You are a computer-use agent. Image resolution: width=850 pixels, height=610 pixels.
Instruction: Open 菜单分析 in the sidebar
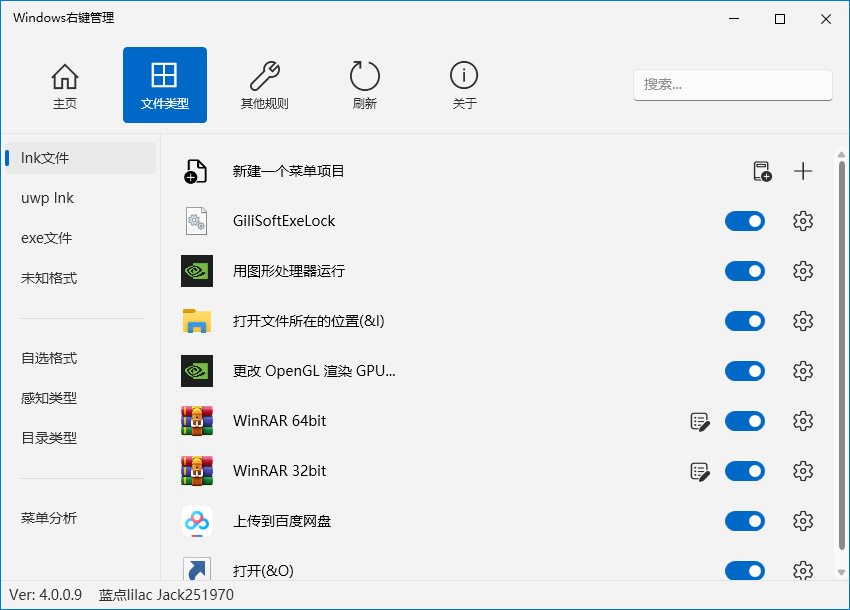80,518
